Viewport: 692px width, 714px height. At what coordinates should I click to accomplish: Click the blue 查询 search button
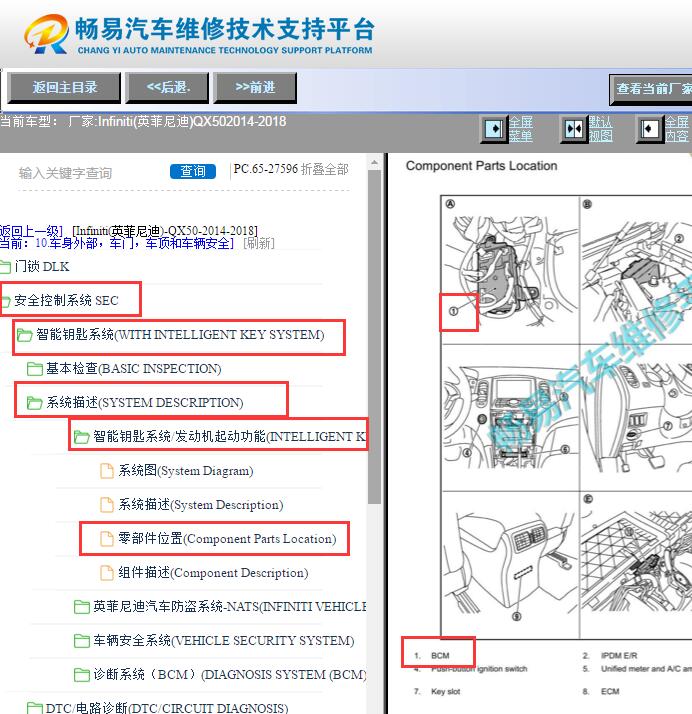193,171
